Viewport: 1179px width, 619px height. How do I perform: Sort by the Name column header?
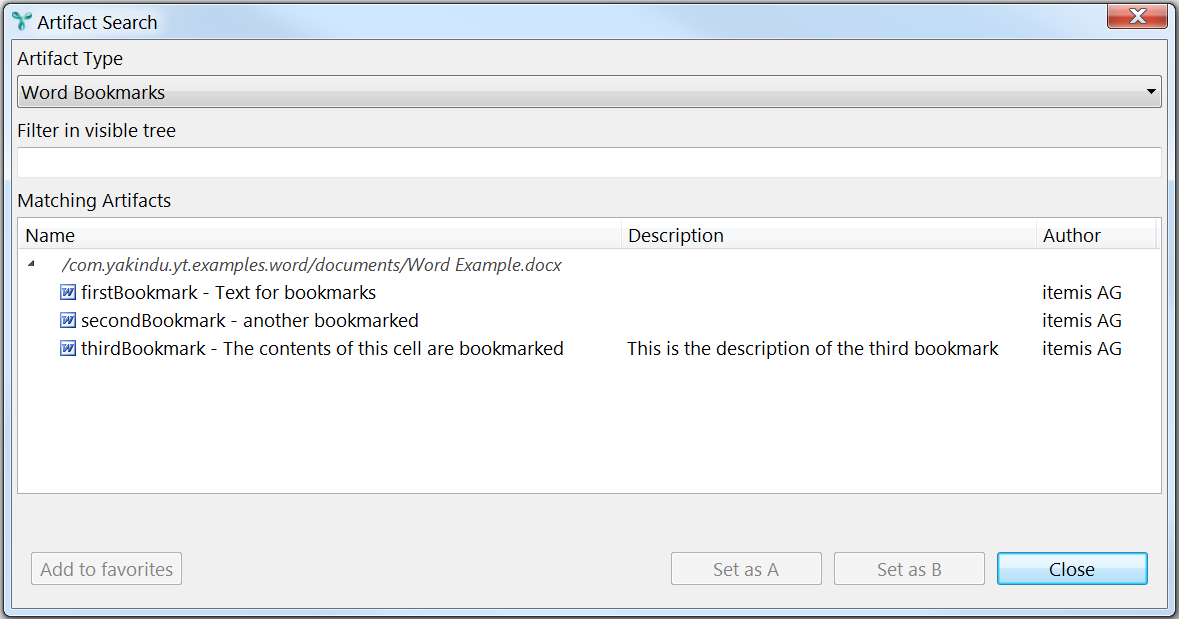click(x=320, y=235)
